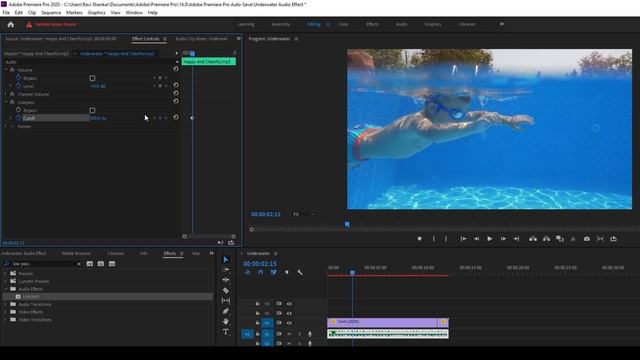Click the Lift button
This screenshot has width=640, height=360.
(x=533, y=239)
